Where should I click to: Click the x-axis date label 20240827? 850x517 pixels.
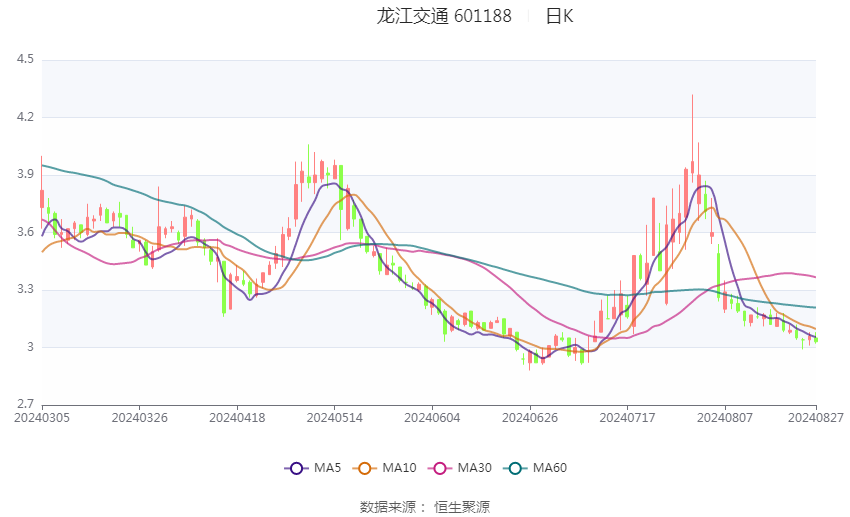click(816, 418)
